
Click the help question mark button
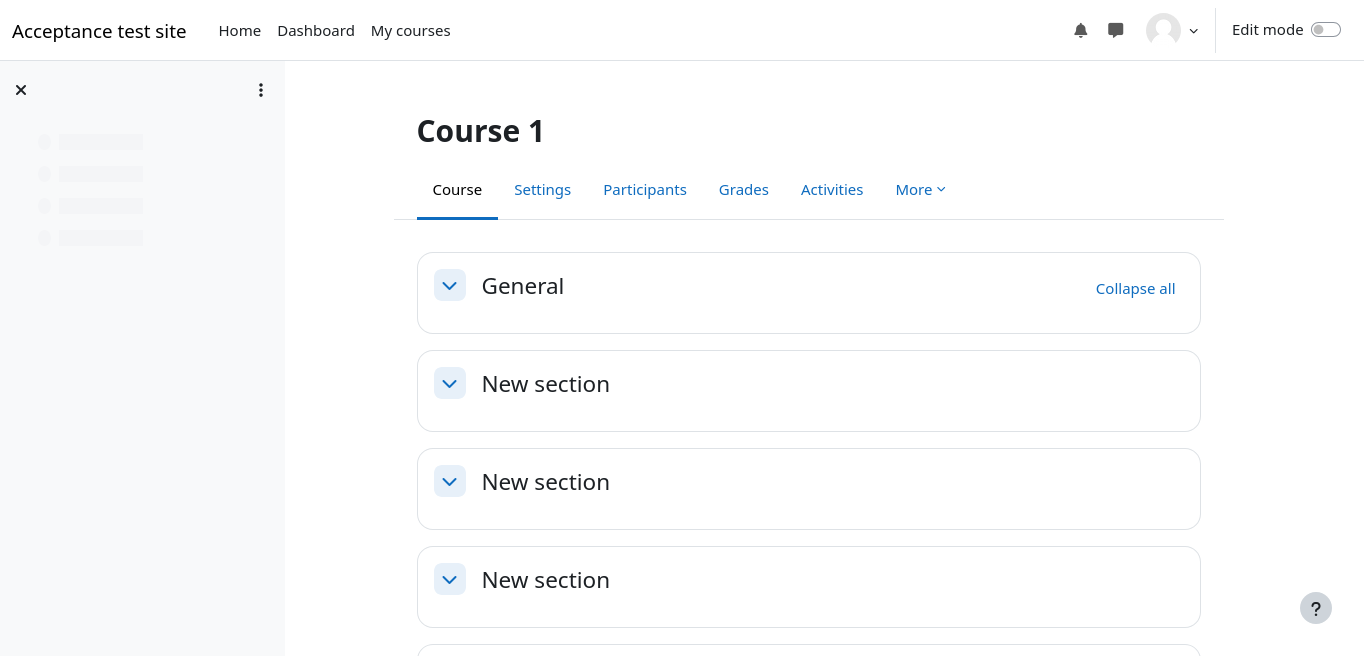point(1316,608)
